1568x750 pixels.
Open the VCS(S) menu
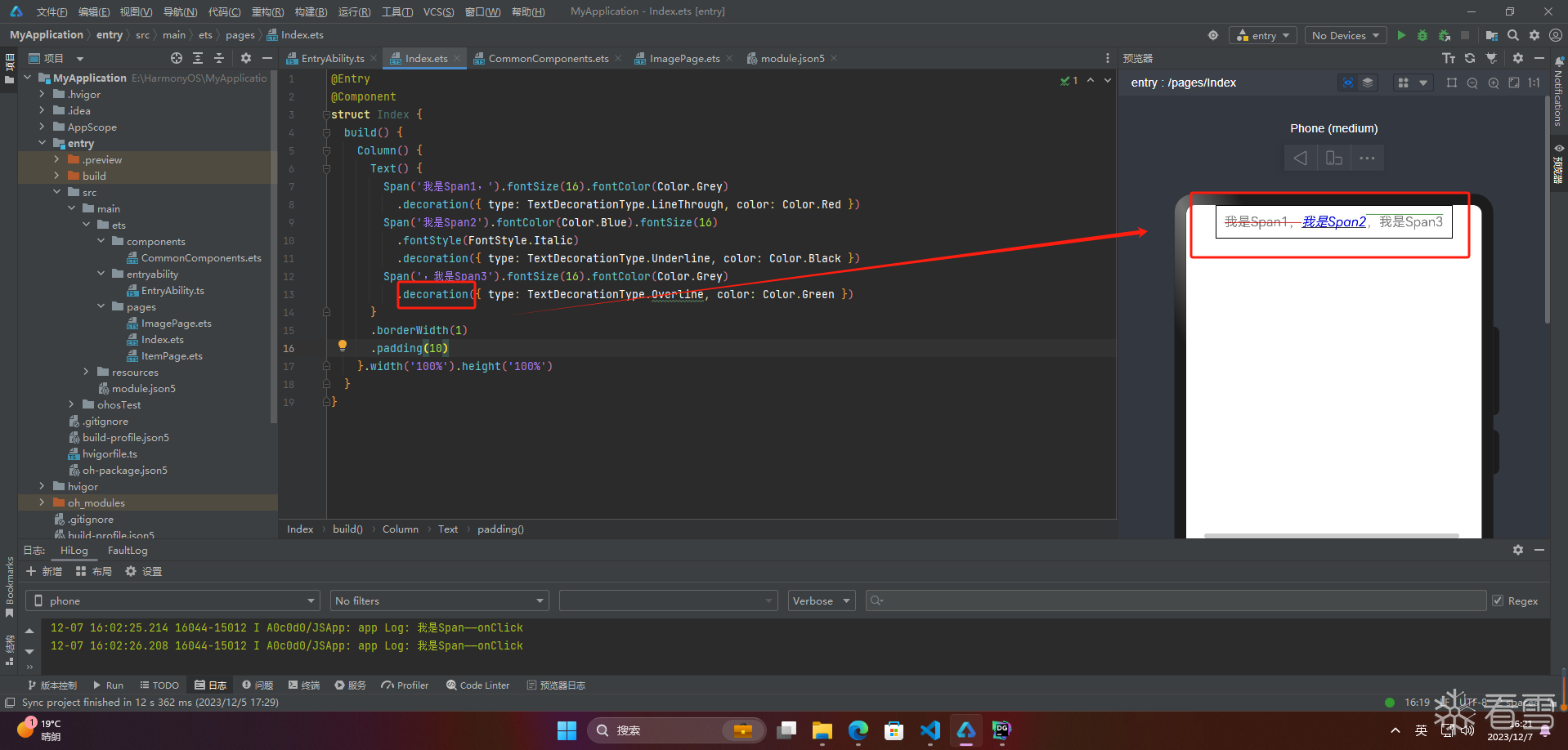[438, 11]
